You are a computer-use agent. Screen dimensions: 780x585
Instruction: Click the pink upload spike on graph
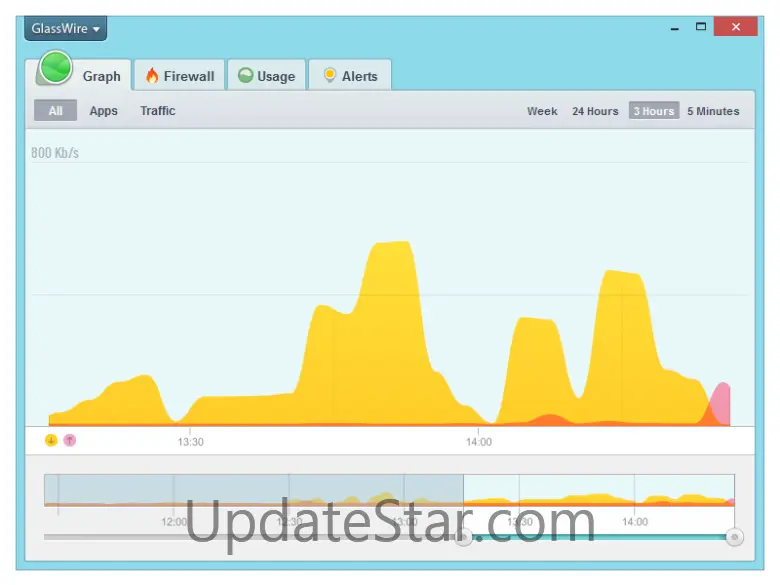(x=721, y=403)
